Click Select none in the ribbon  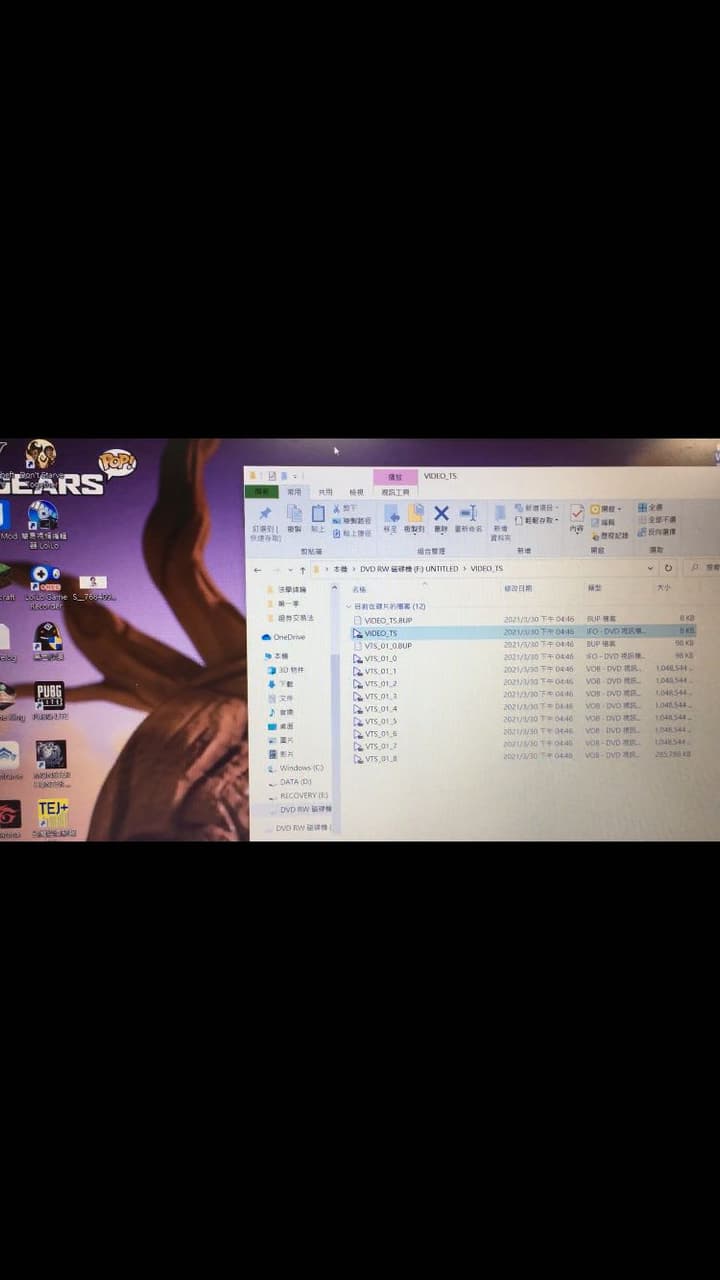pyautogui.click(x=657, y=520)
